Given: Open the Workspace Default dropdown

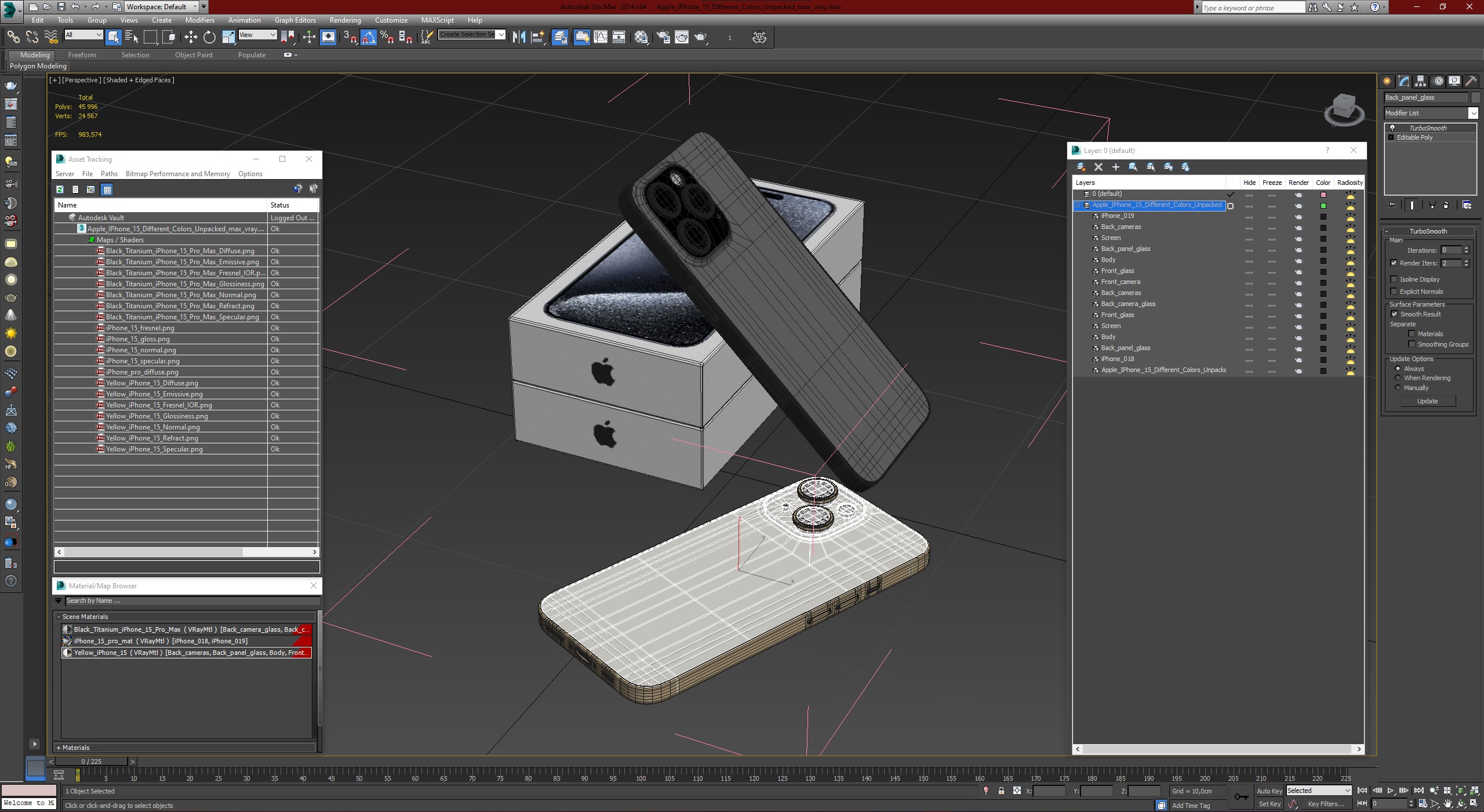Looking at the screenshot, I should pos(161,7).
